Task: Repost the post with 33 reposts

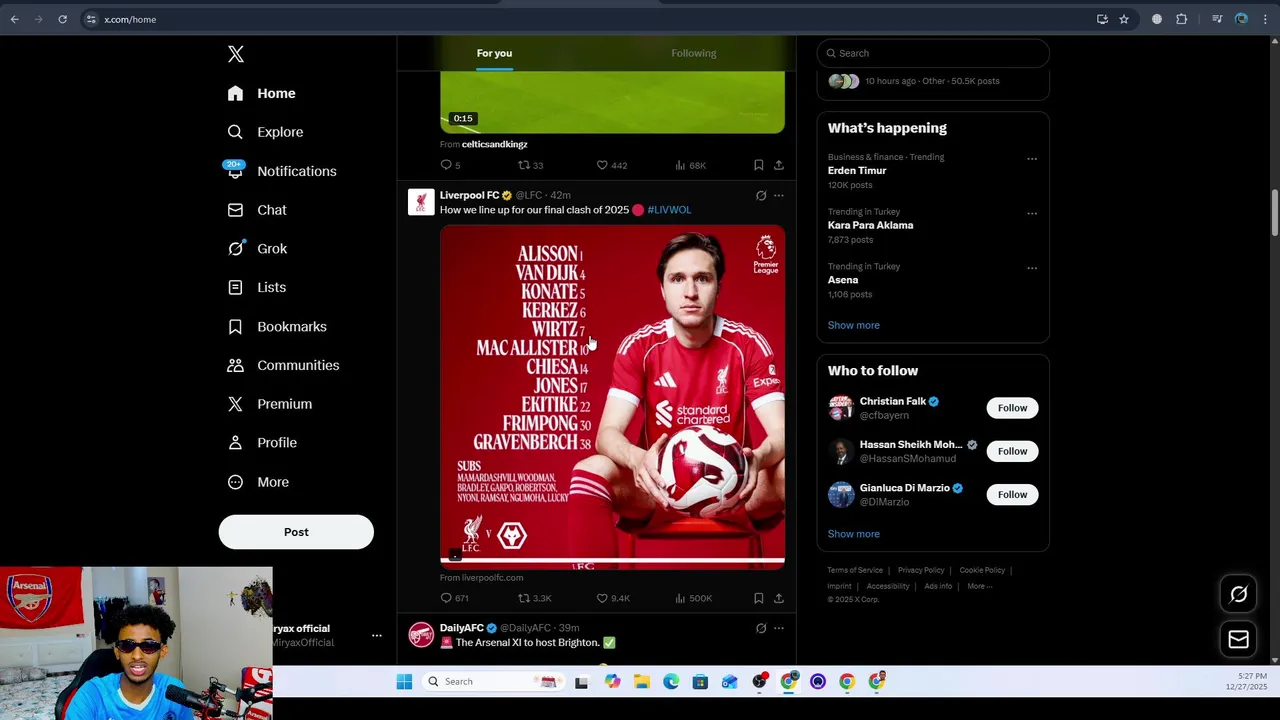Action: pos(530,165)
